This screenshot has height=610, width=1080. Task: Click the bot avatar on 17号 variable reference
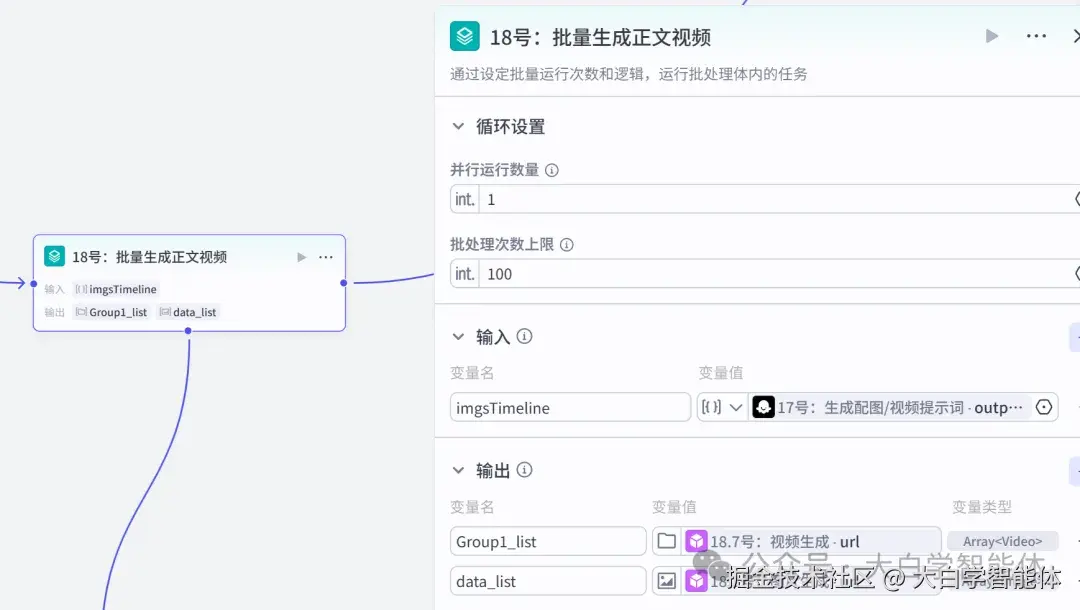[x=763, y=407]
